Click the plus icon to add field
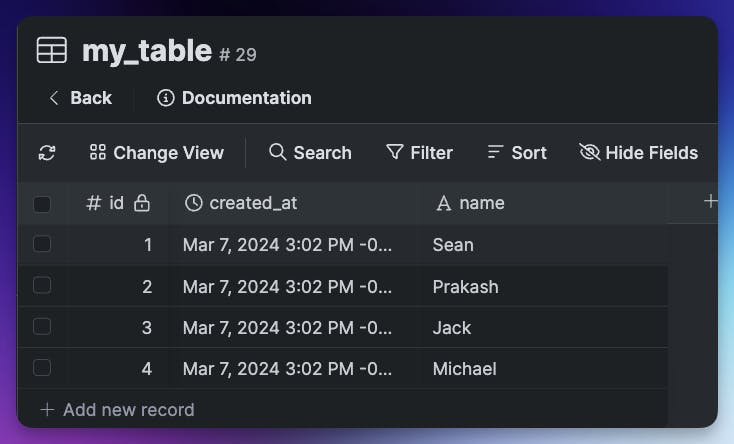734x444 pixels. click(x=711, y=201)
